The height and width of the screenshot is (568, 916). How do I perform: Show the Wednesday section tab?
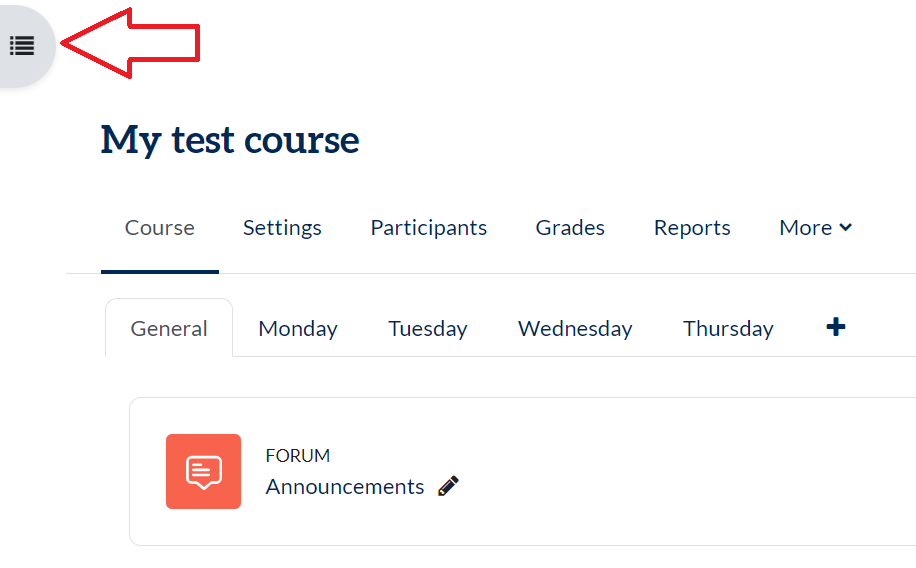pyautogui.click(x=575, y=329)
